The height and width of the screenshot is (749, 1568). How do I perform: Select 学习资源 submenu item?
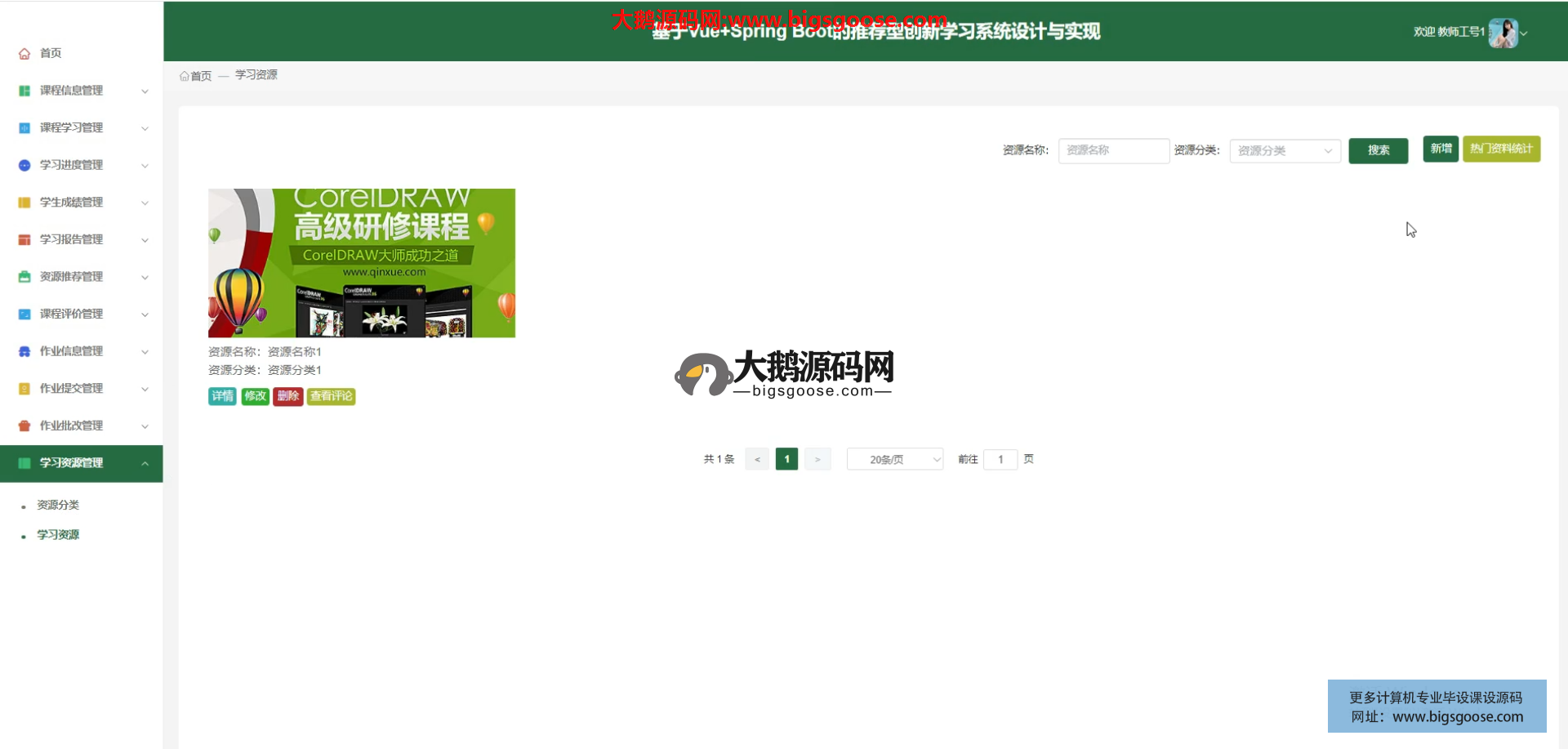tap(58, 535)
